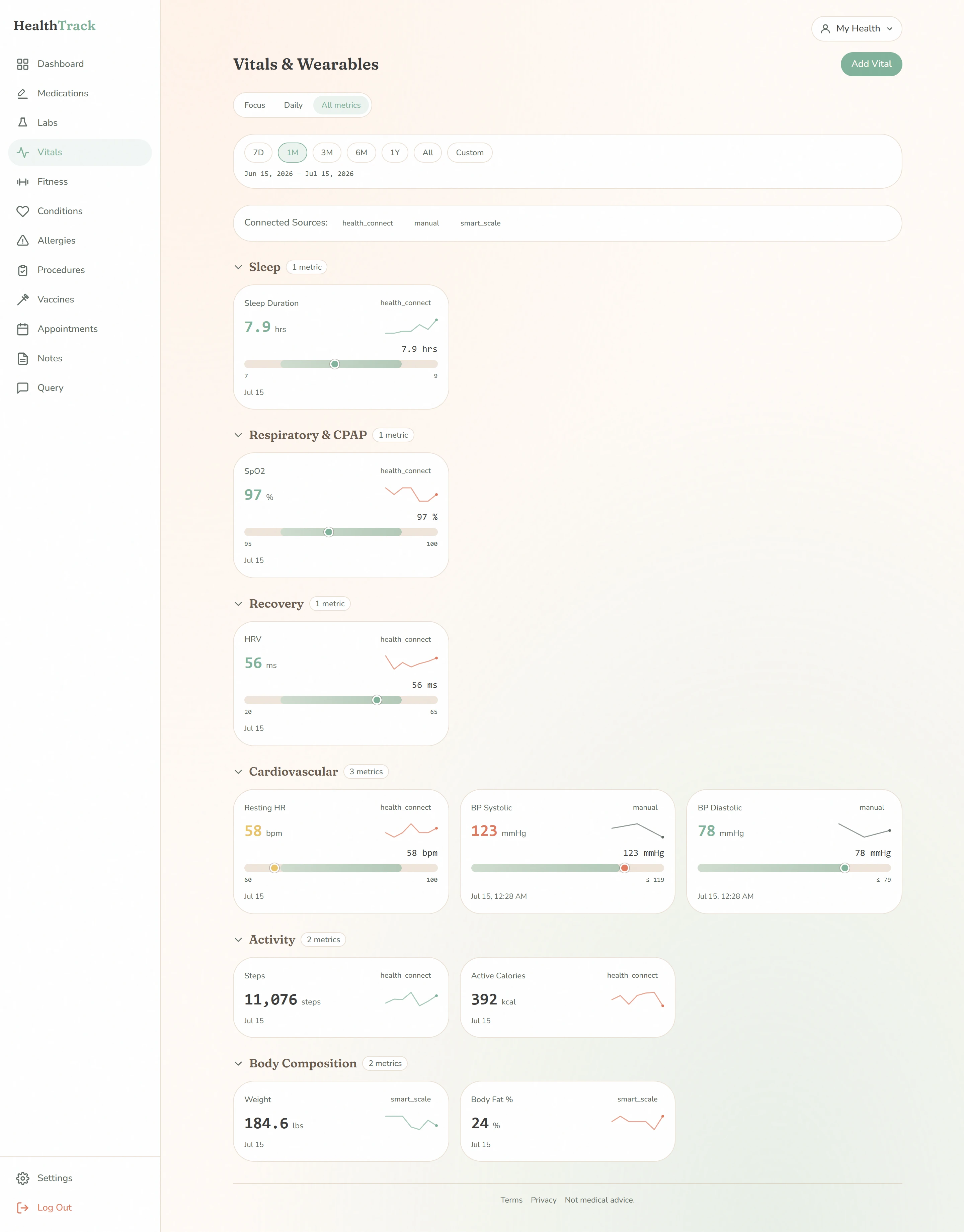The width and height of the screenshot is (964, 1232).
Task: Click the health_connect source tag
Action: (x=368, y=224)
